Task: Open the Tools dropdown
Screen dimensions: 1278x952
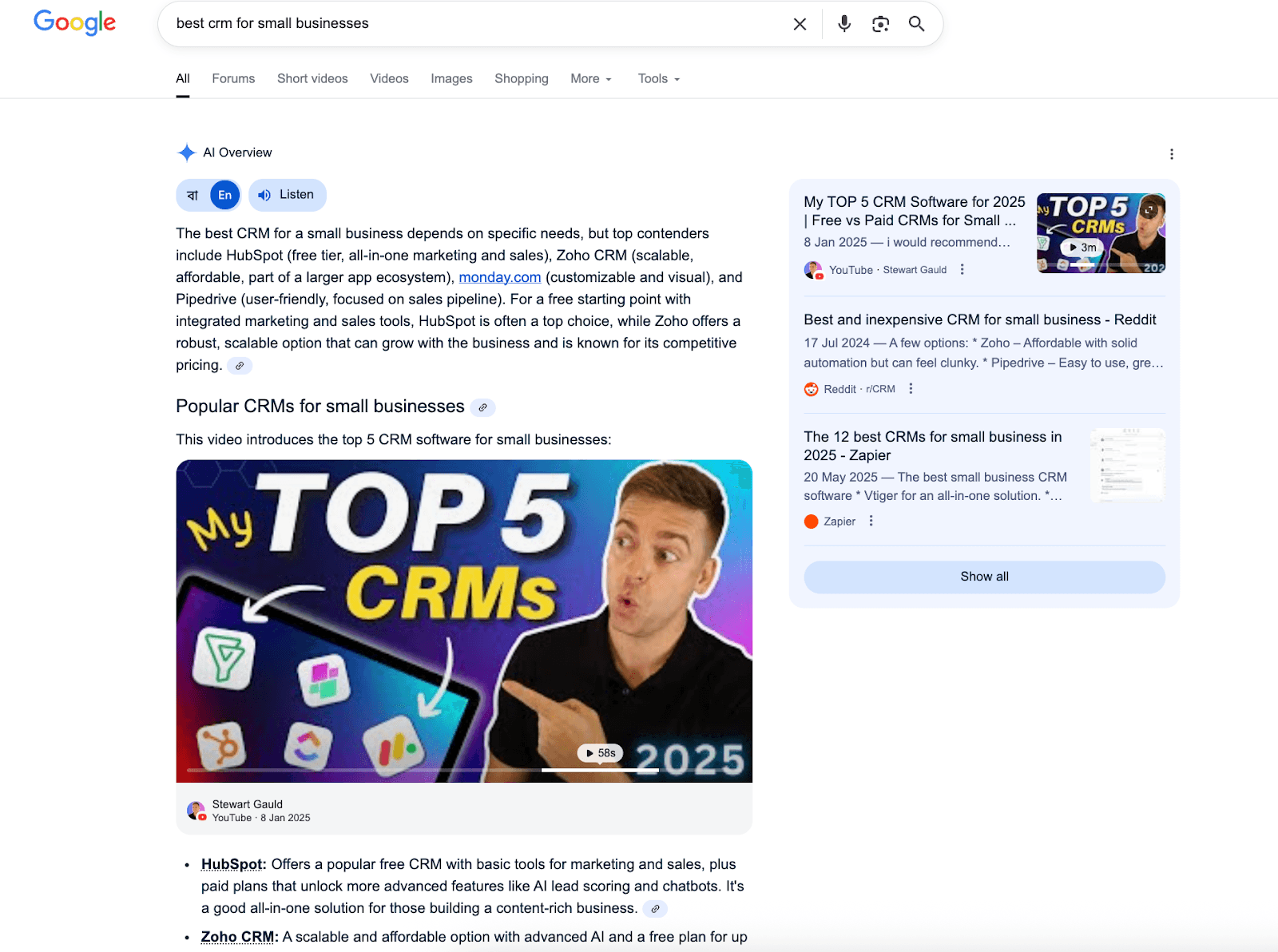Action: (x=659, y=79)
